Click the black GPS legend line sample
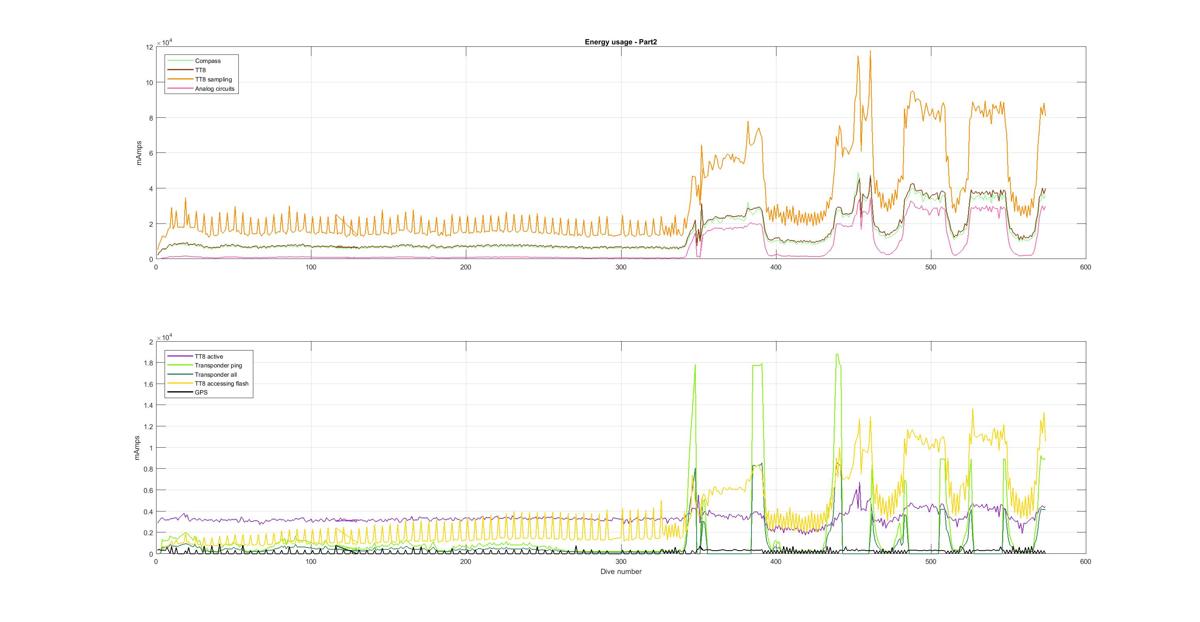 [x=181, y=393]
